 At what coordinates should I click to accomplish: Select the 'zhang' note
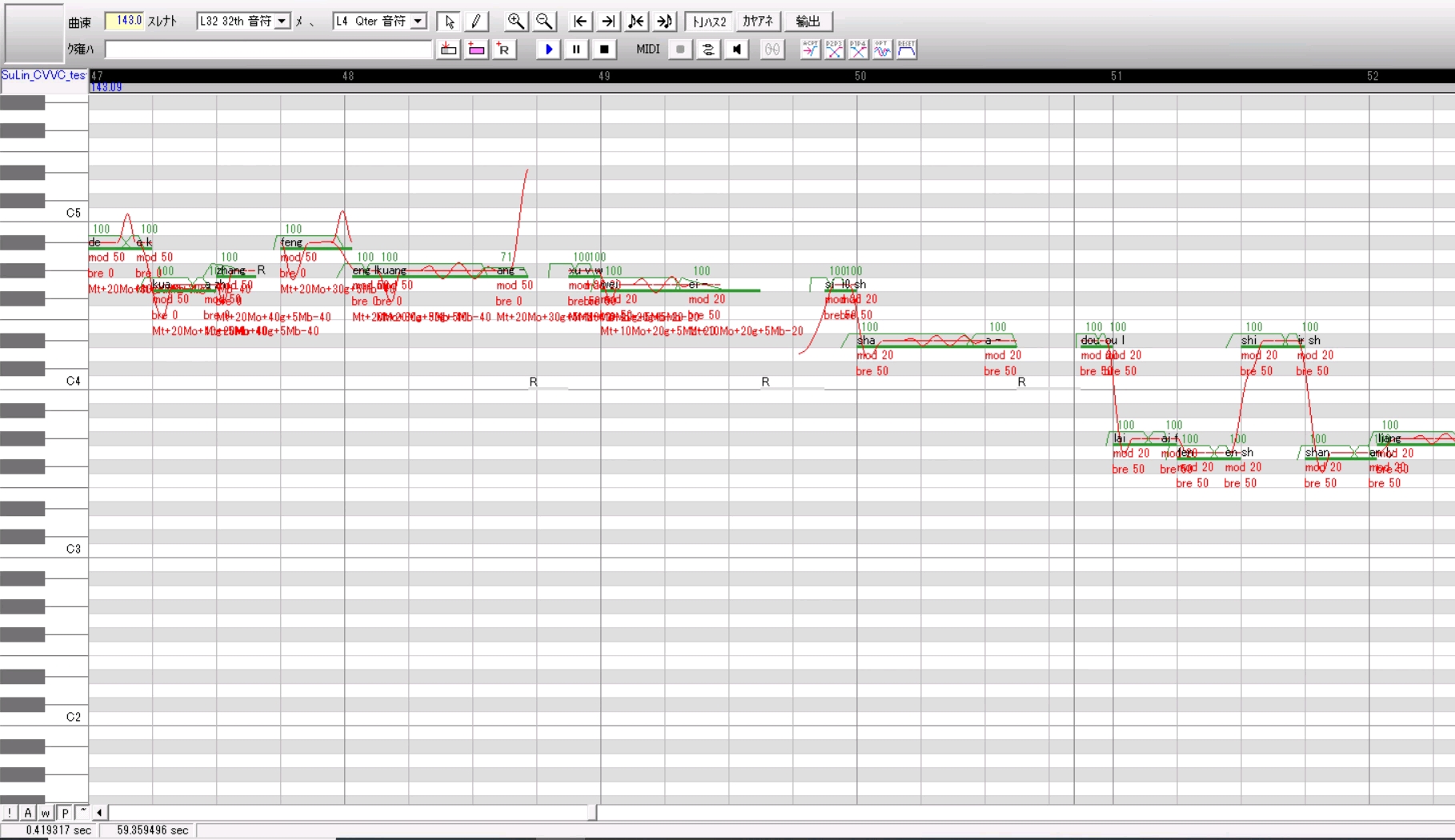tap(236, 271)
